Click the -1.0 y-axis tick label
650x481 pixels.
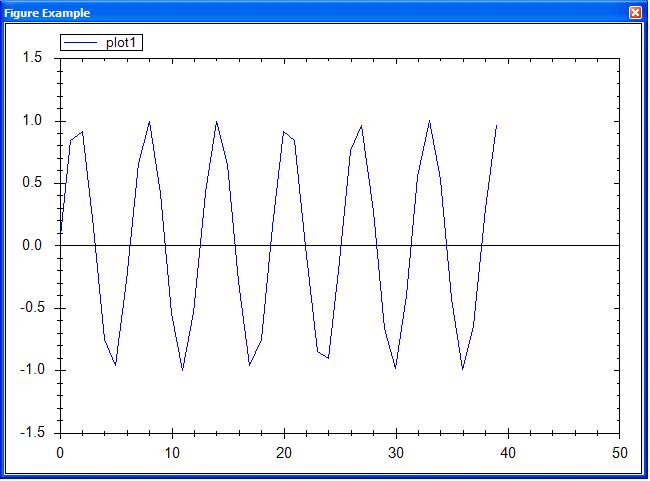click(30, 370)
